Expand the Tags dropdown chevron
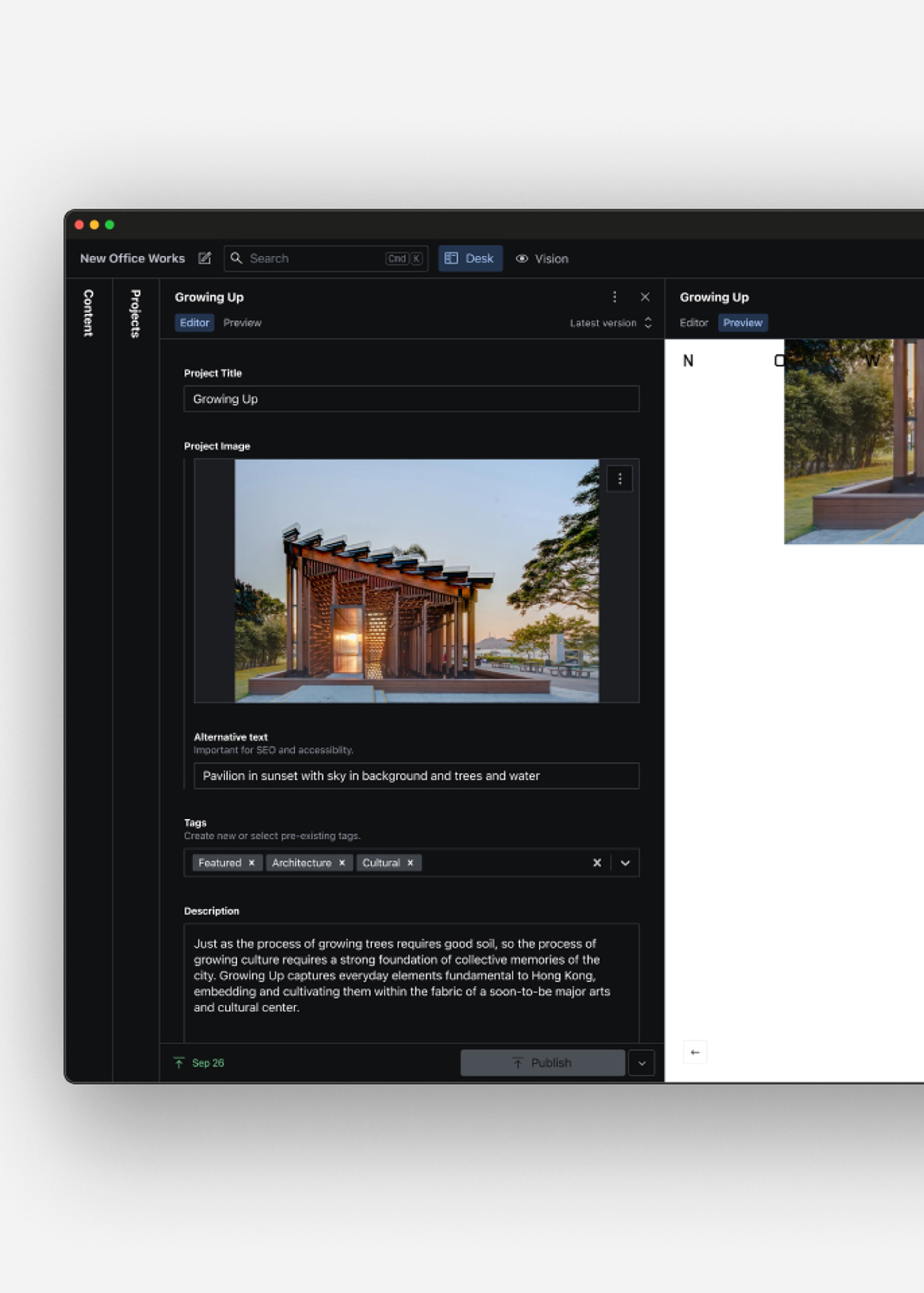This screenshot has height=1293, width=924. (625, 863)
